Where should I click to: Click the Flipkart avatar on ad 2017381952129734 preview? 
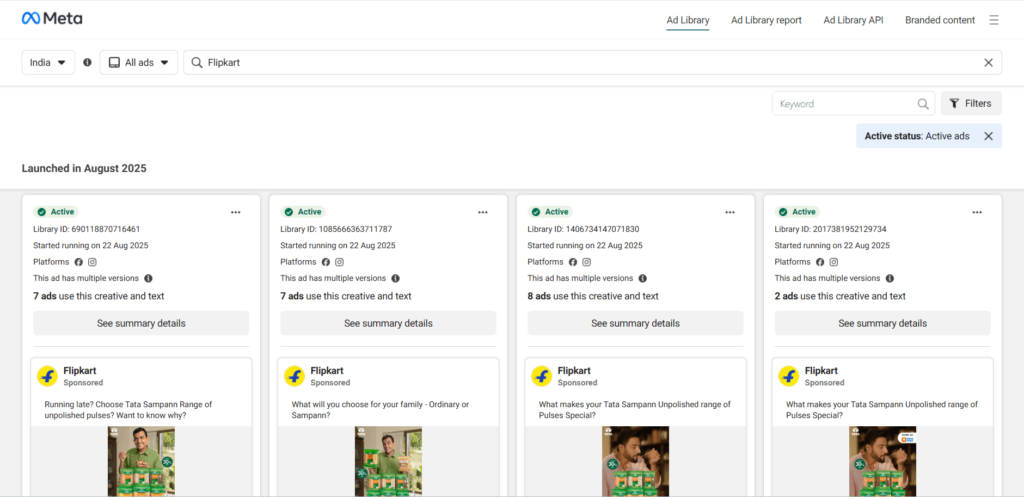coord(788,376)
